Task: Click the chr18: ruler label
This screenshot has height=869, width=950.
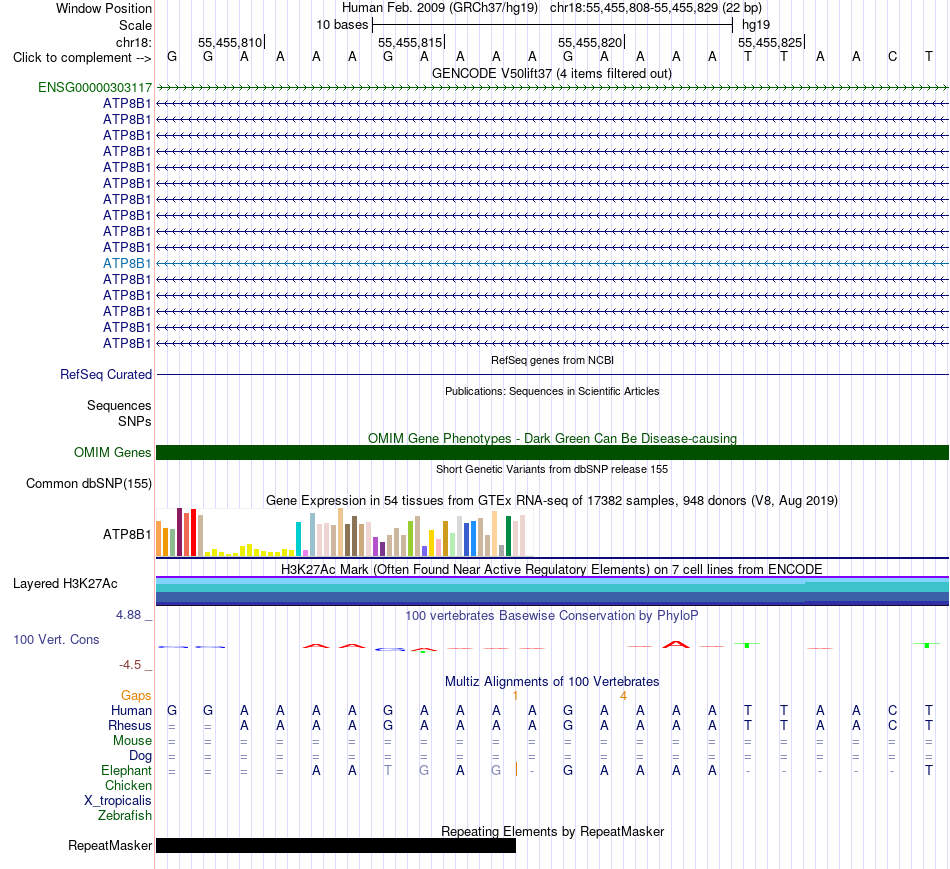Action: point(134,42)
